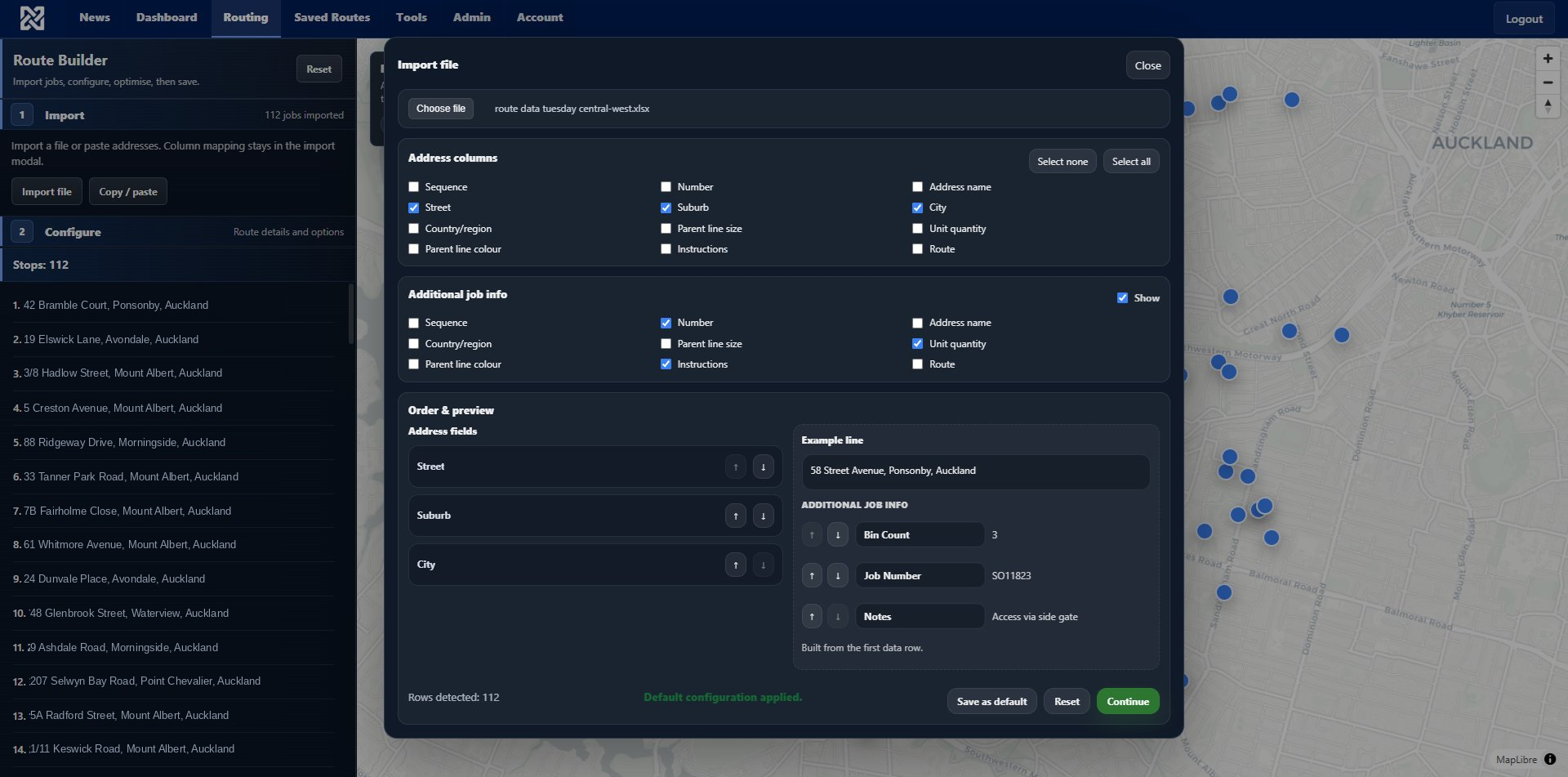Viewport: 1568px width, 777px height.
Task: Move Job Number row down
Action: [838, 576]
